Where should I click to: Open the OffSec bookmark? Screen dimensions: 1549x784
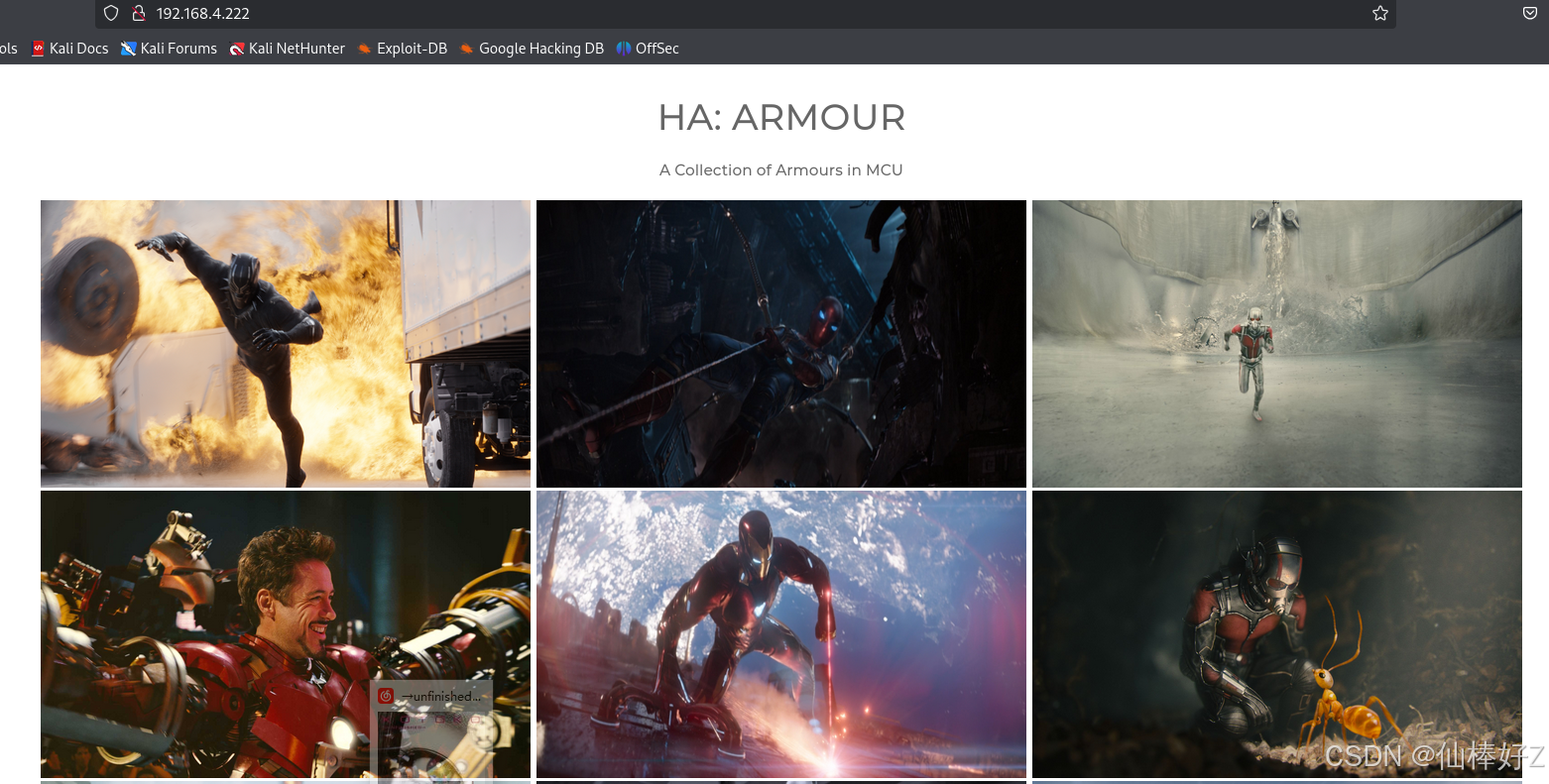tap(648, 48)
